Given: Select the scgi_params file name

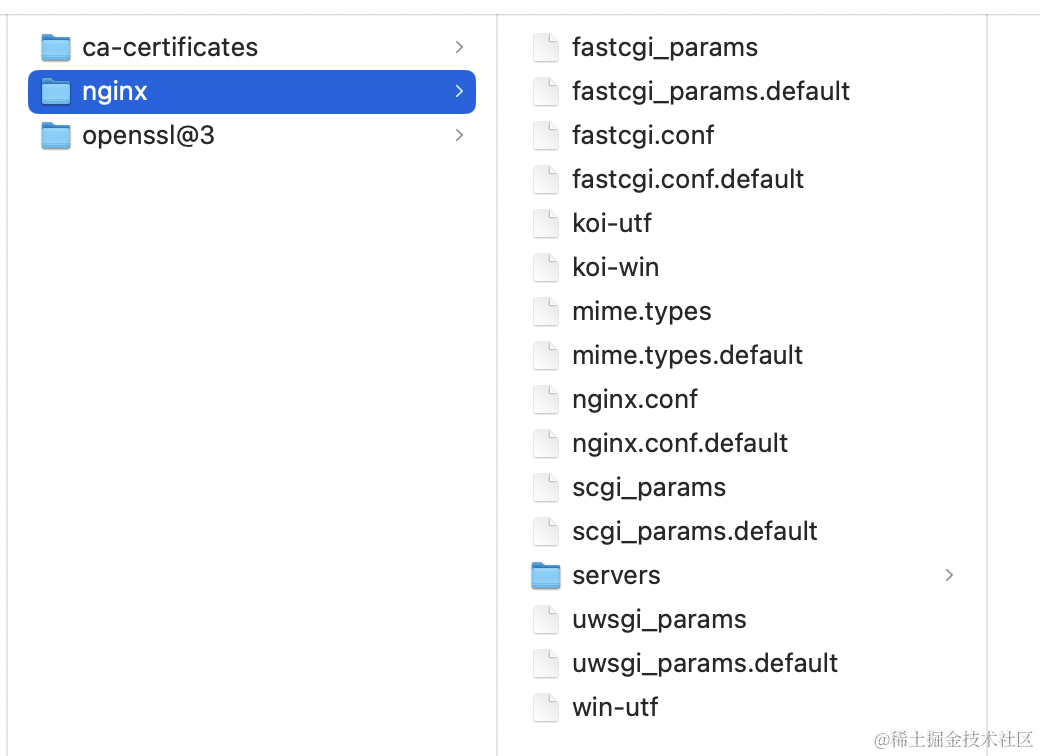Looking at the screenshot, I should (x=649, y=487).
